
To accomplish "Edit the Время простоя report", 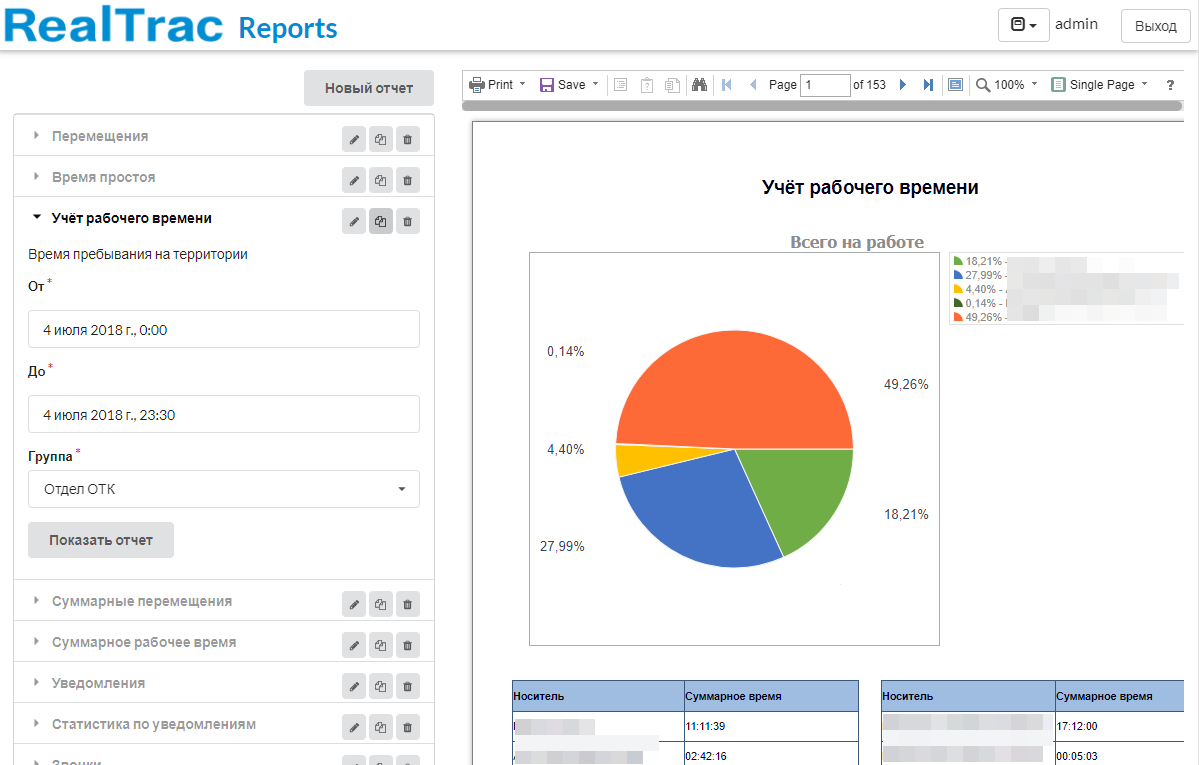I will click(x=353, y=181).
